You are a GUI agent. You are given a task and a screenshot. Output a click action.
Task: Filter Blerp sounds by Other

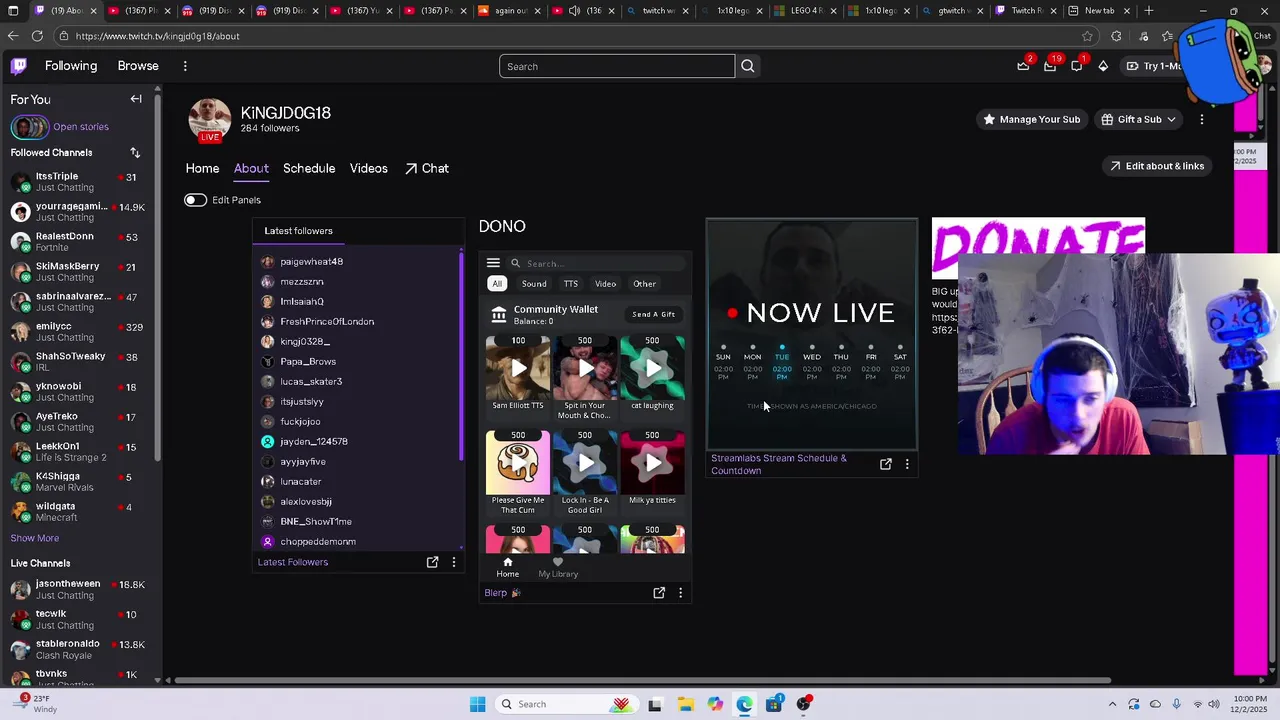click(644, 284)
